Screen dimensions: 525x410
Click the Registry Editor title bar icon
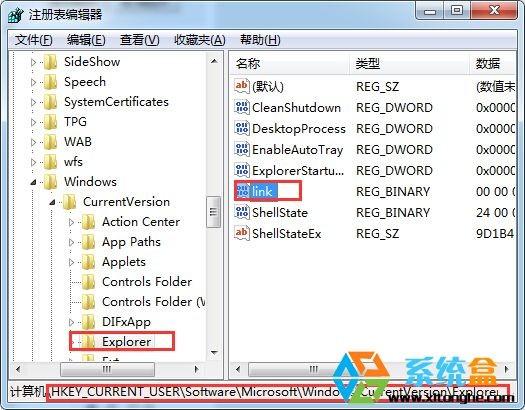click(15, 15)
